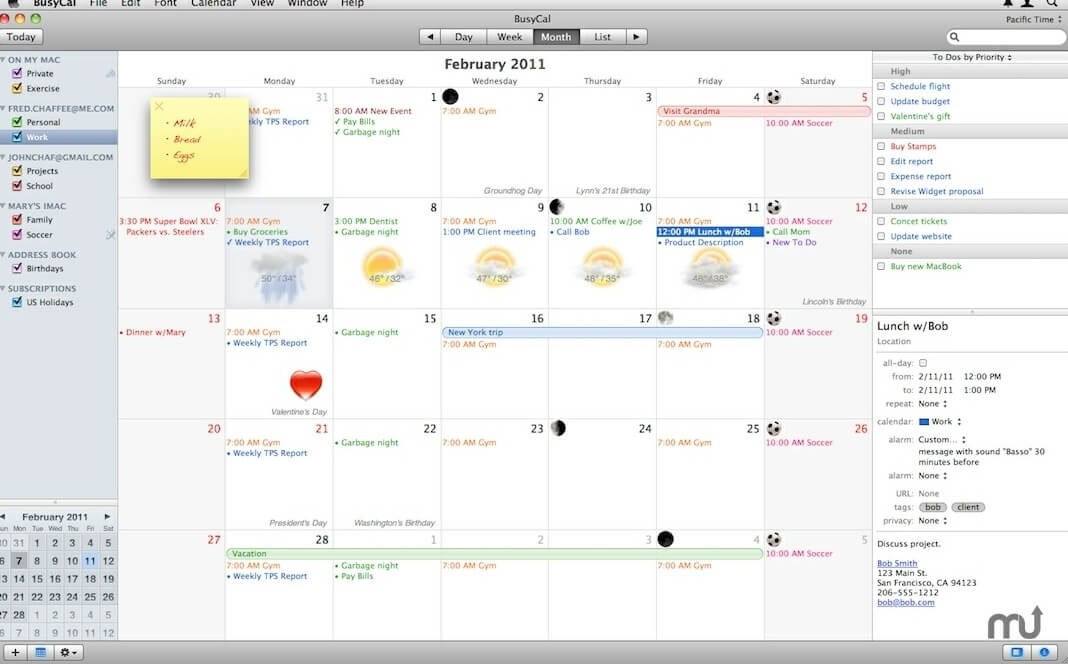The height and width of the screenshot is (664, 1068).
Task: Go to next period with right arrow
Action: [x=636, y=37]
